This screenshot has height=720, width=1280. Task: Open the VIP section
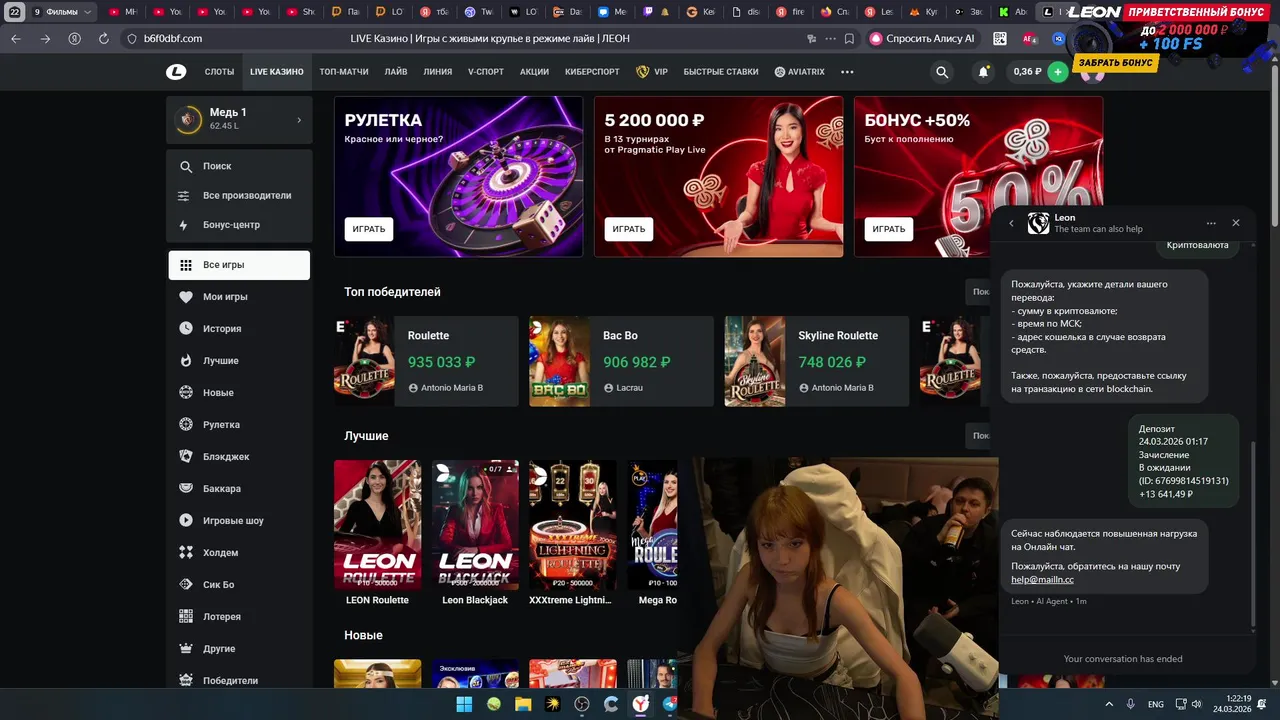[x=652, y=72]
